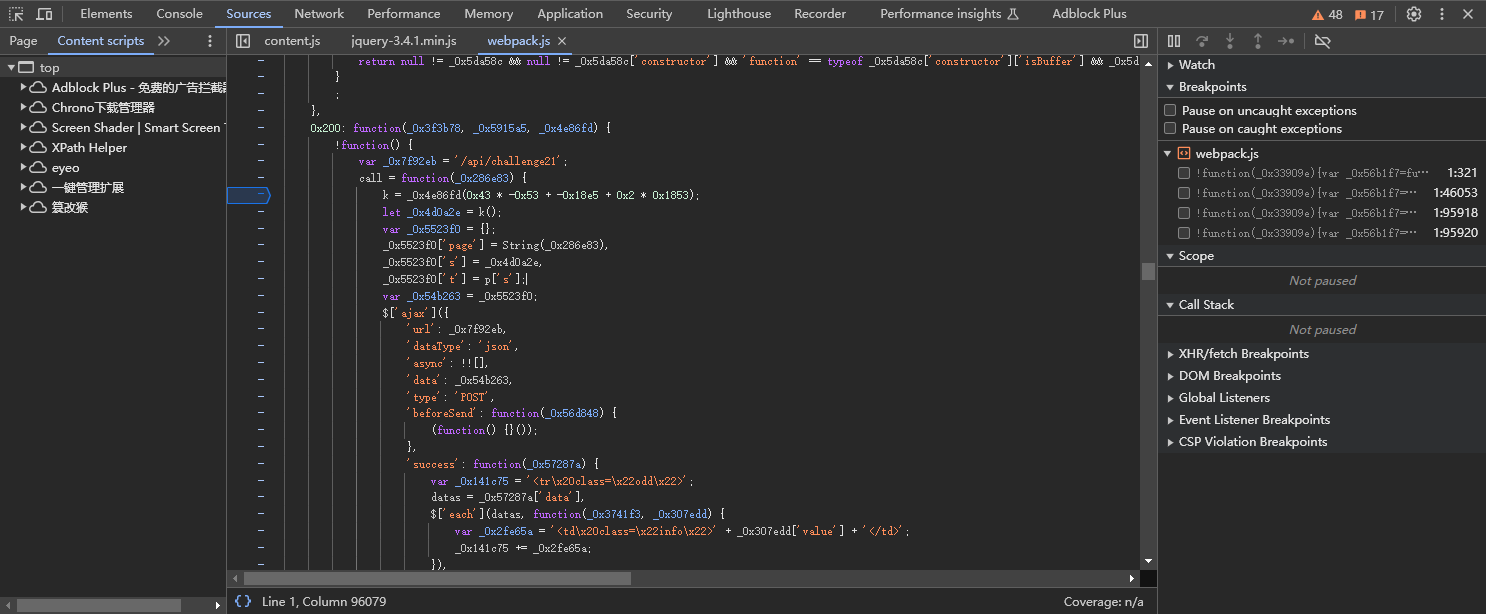The image size is (1486, 614).
Task: Open the Lighthouse panel tab
Action: pos(739,14)
